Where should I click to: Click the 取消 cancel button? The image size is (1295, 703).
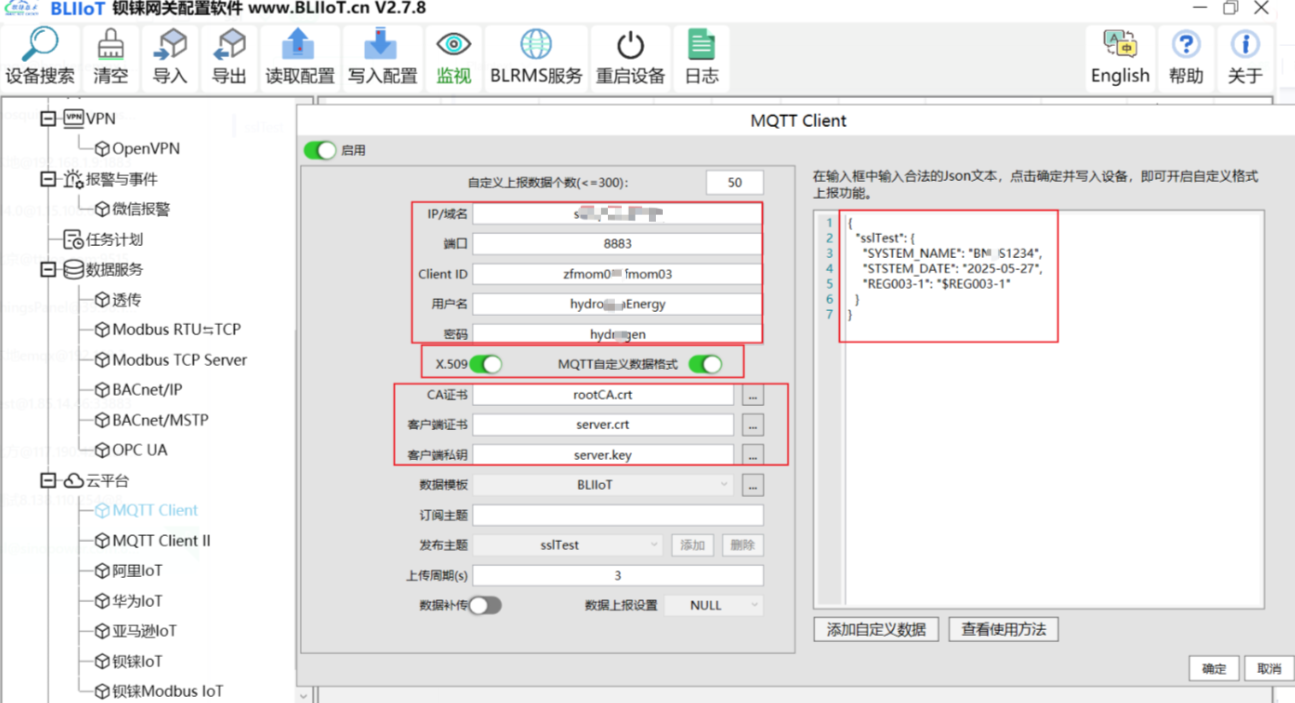tap(1269, 669)
